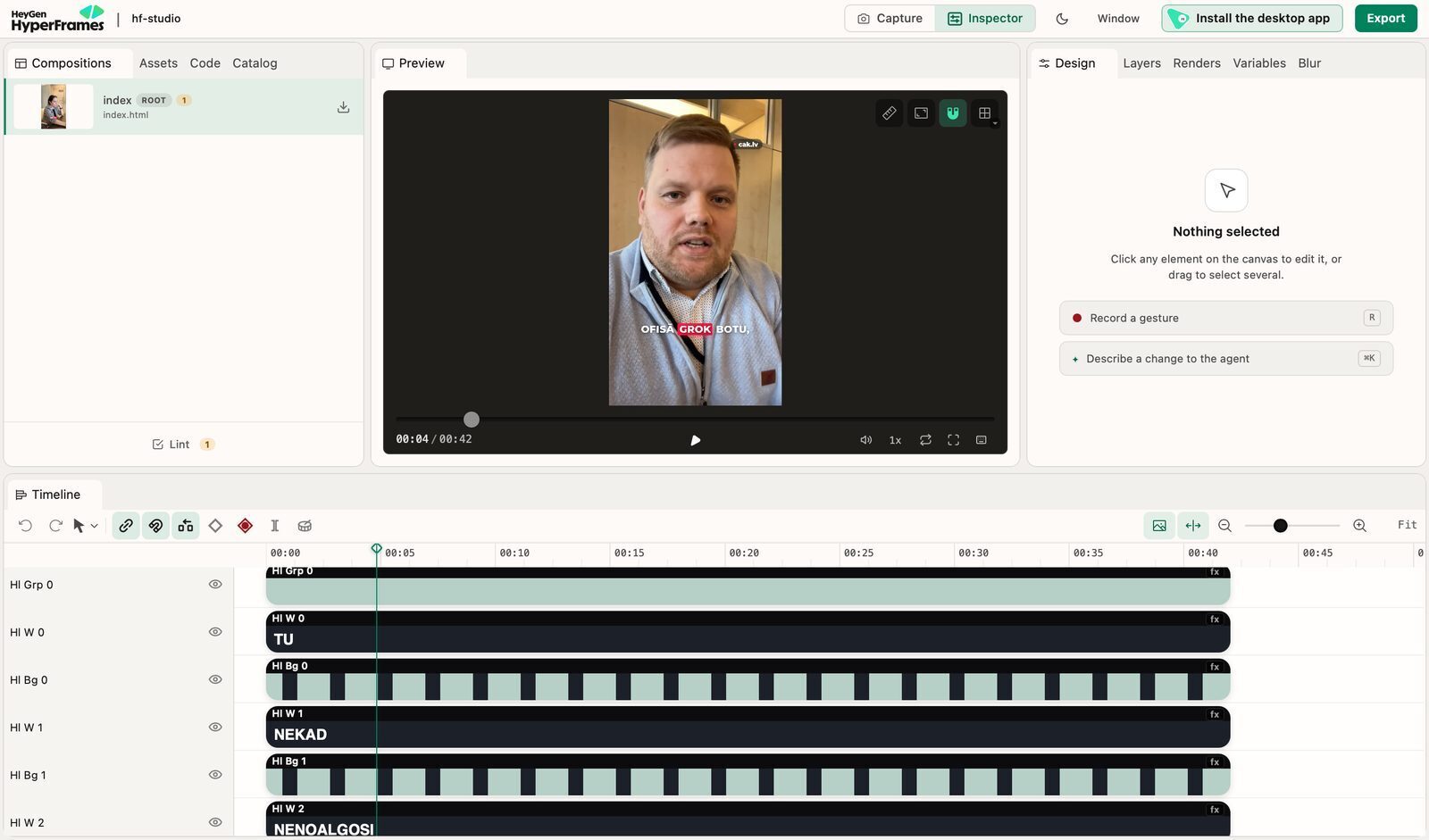
Task: Toggle dark mode moon icon
Action: pos(1062,19)
